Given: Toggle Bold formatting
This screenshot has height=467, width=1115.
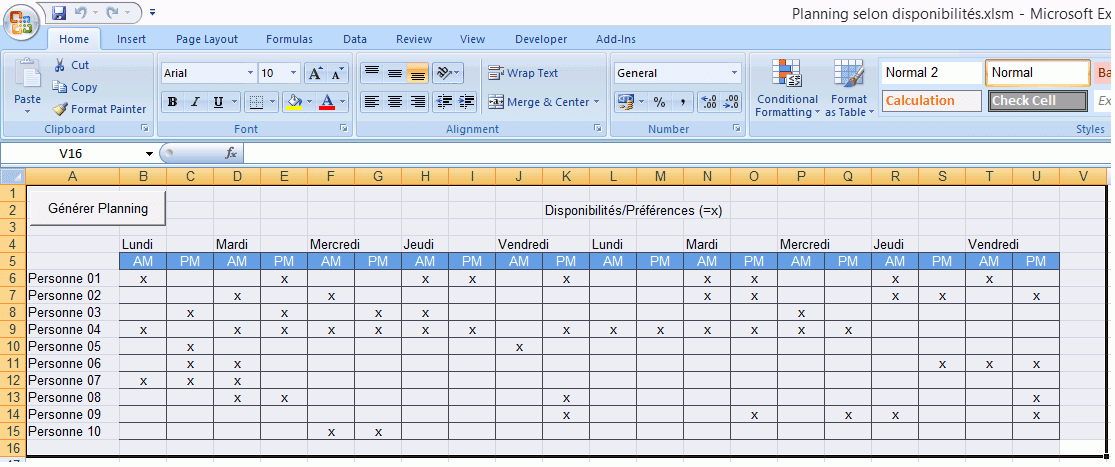Looking at the screenshot, I should coord(172,102).
